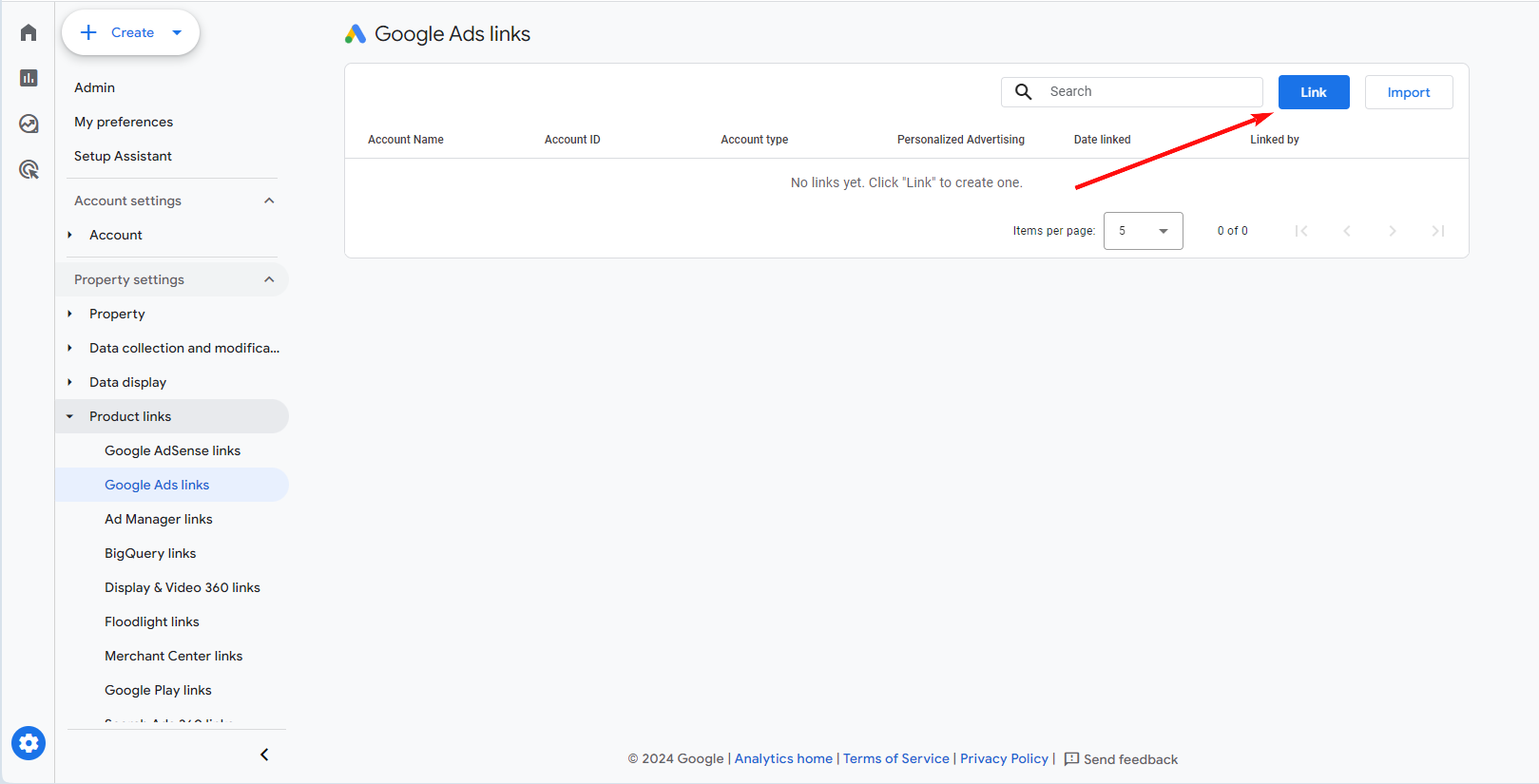Image resolution: width=1539 pixels, height=784 pixels.
Task: Collapse the Property settings section
Action: click(x=269, y=279)
